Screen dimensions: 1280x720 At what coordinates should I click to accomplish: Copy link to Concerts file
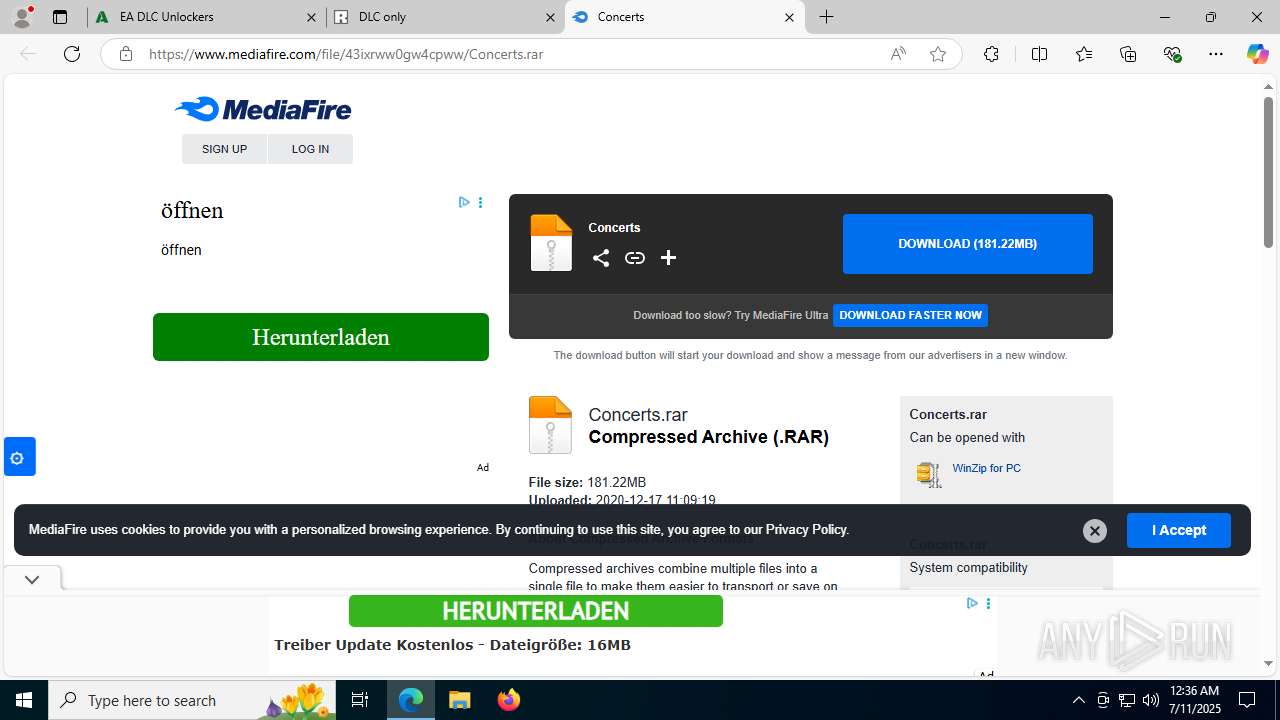tap(635, 258)
